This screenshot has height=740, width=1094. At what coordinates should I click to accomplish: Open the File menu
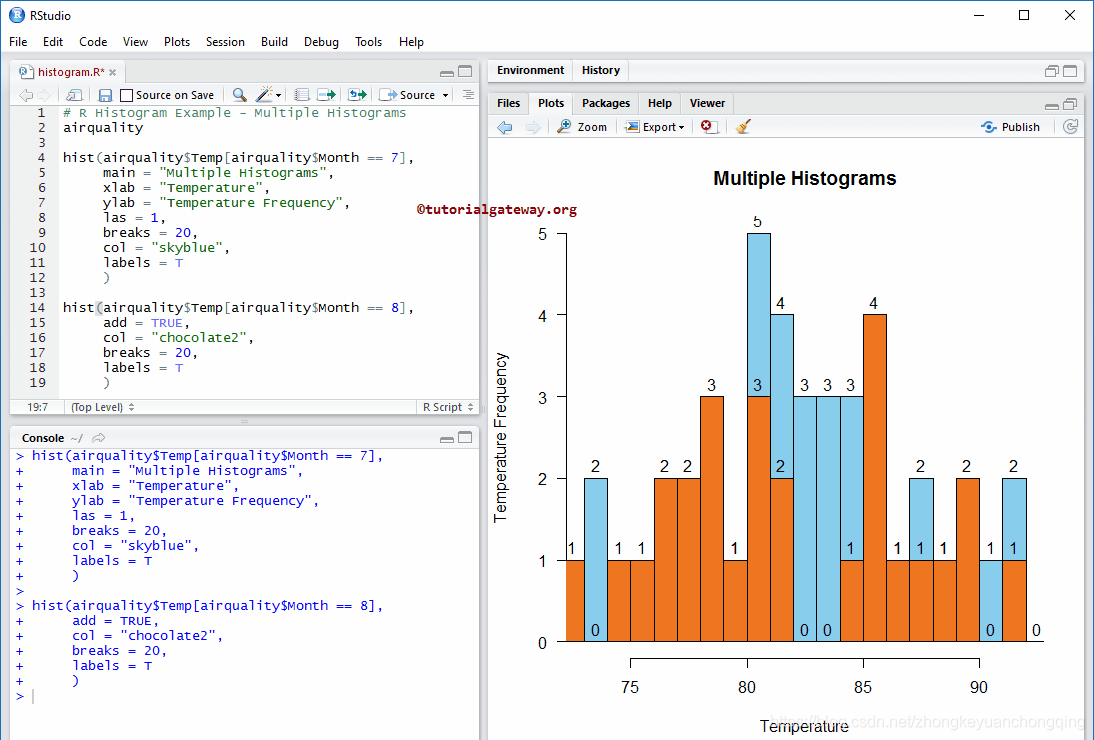pos(18,42)
